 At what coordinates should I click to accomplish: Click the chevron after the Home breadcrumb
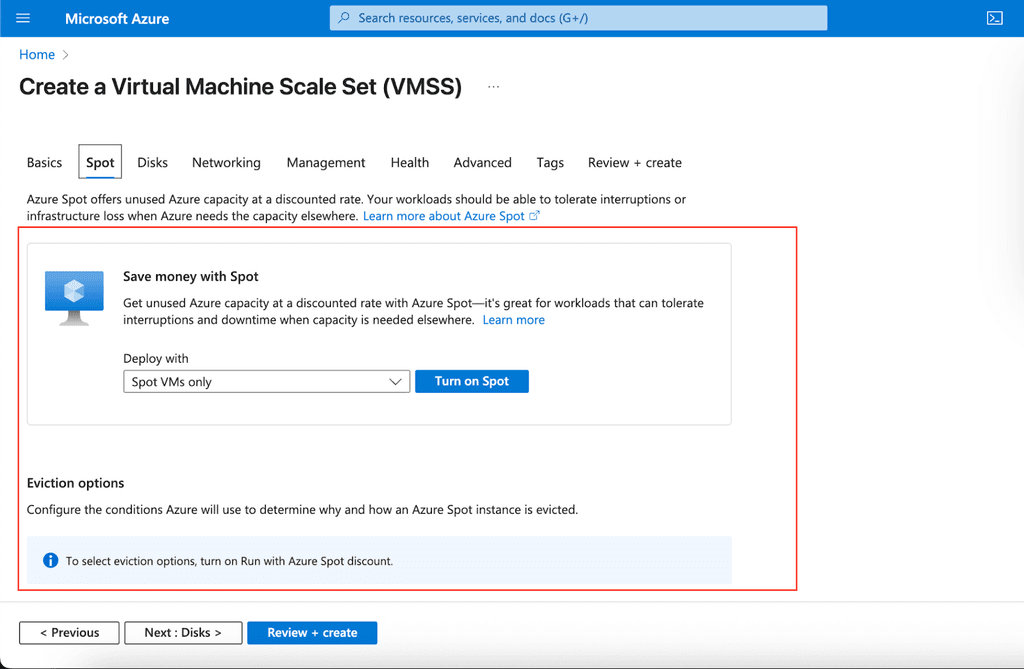point(62,54)
